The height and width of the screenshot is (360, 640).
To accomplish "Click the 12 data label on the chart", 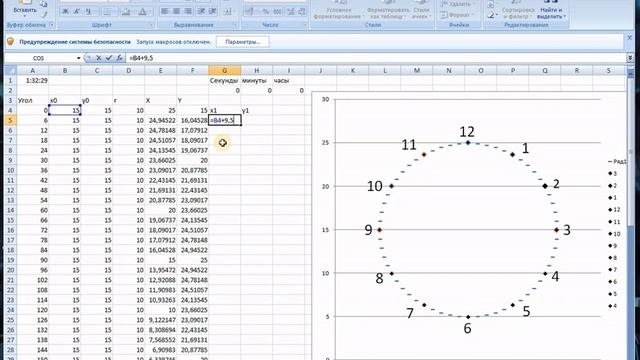I will (467, 132).
